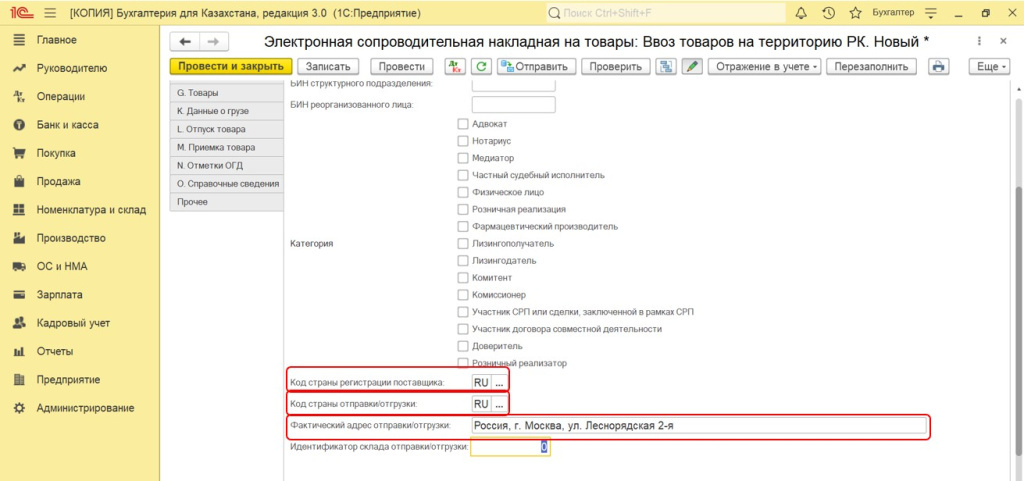Open the history clock icon
1024x481 pixels.
(828, 13)
